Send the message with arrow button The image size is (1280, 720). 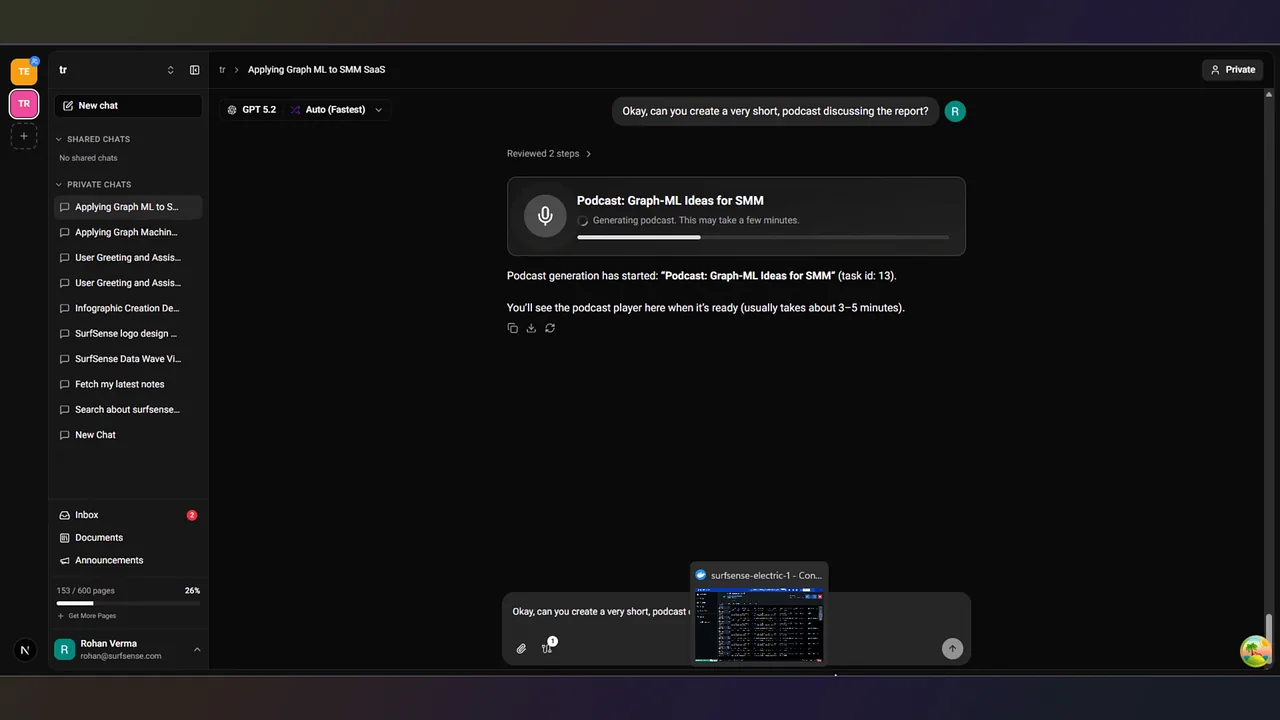[952, 649]
